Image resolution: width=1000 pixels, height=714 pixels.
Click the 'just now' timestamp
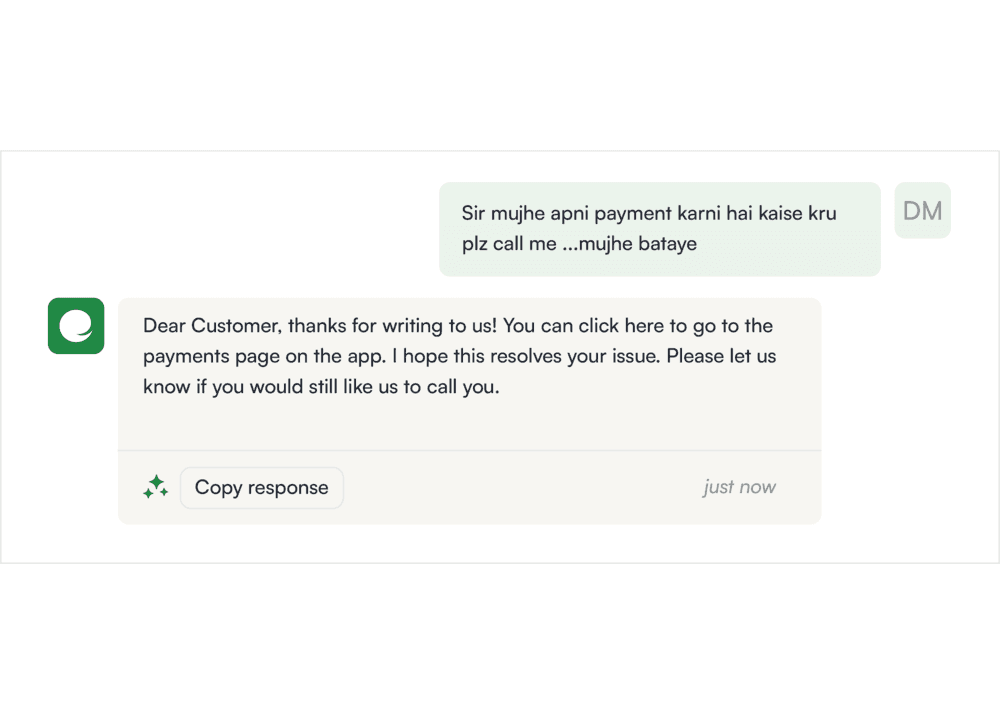click(739, 487)
